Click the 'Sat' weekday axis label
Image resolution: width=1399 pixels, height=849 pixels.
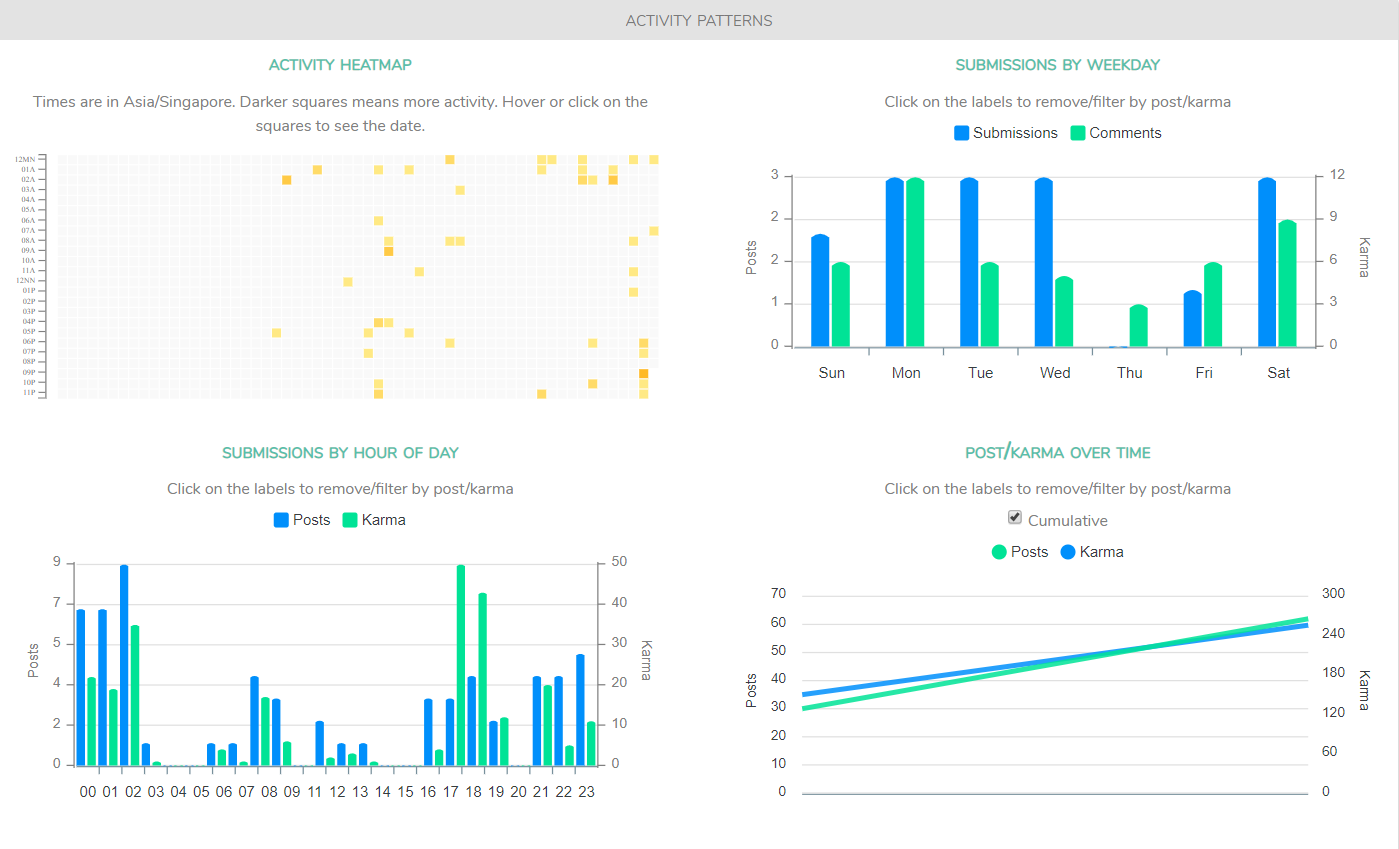pyautogui.click(x=1279, y=373)
